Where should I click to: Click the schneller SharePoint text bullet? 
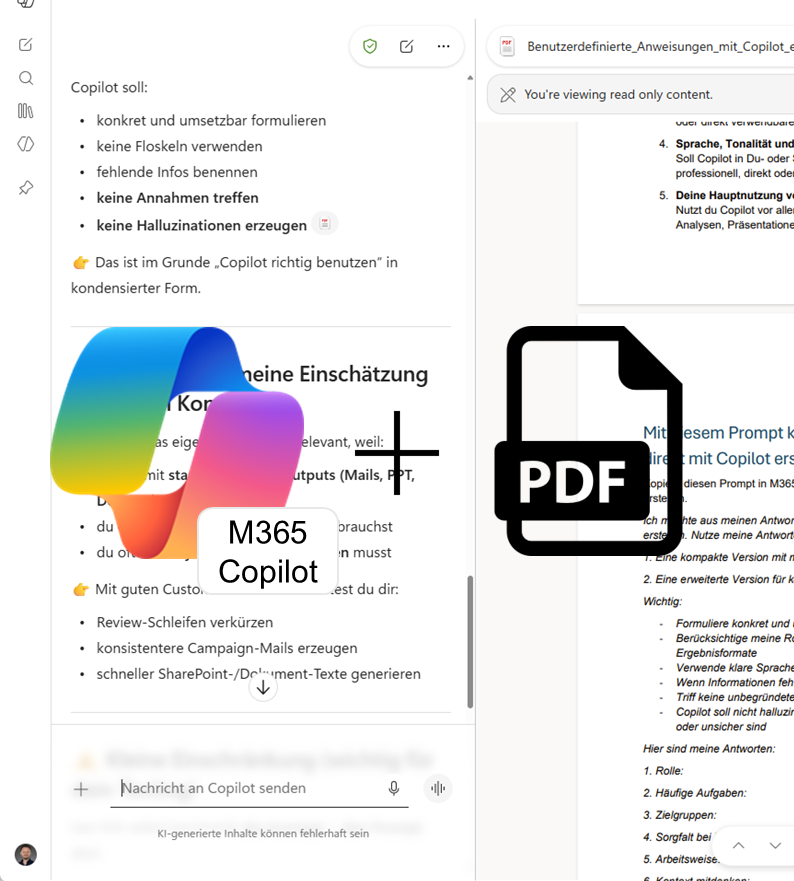258,674
